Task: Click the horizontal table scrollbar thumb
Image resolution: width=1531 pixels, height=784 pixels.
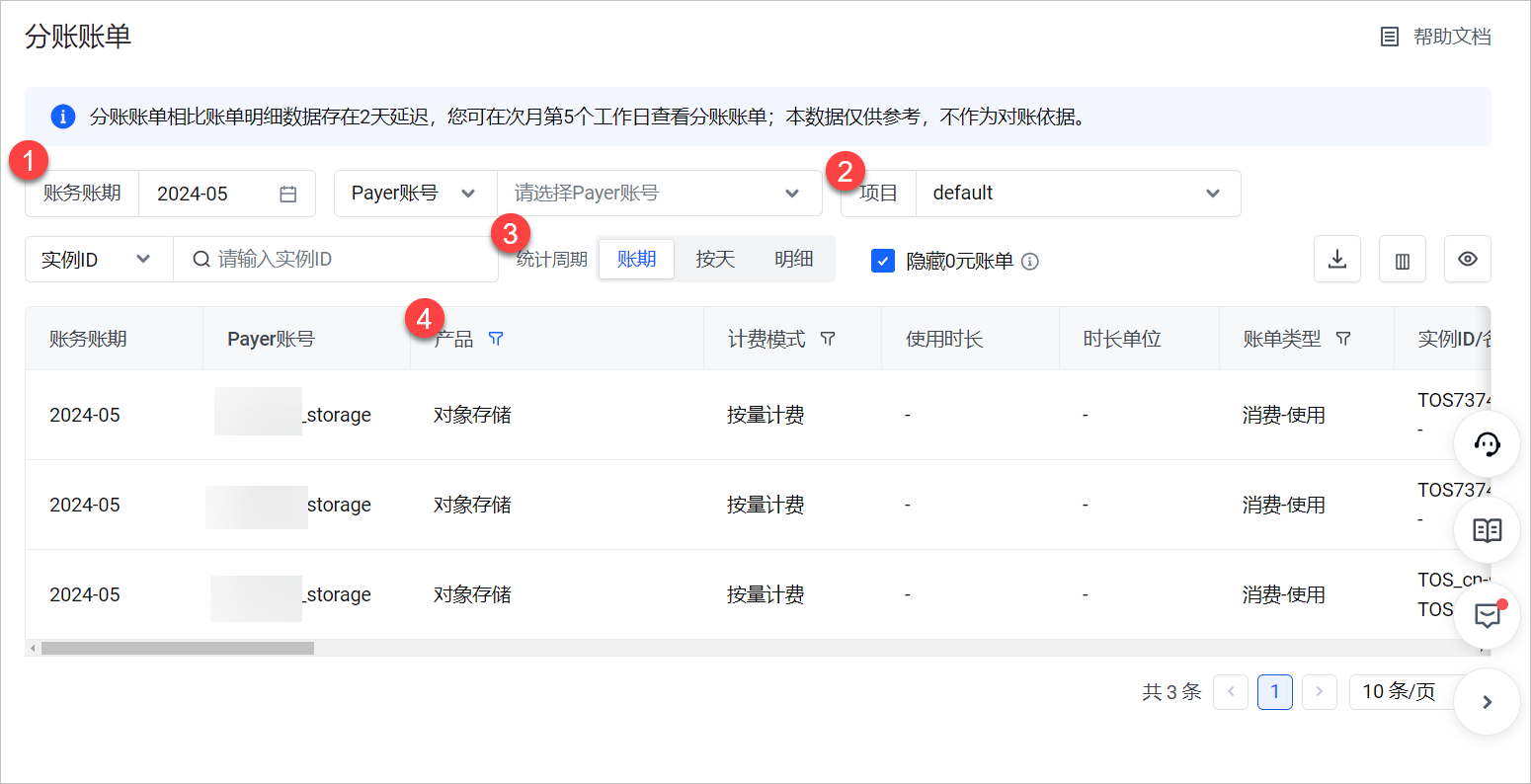Action: pos(178,649)
